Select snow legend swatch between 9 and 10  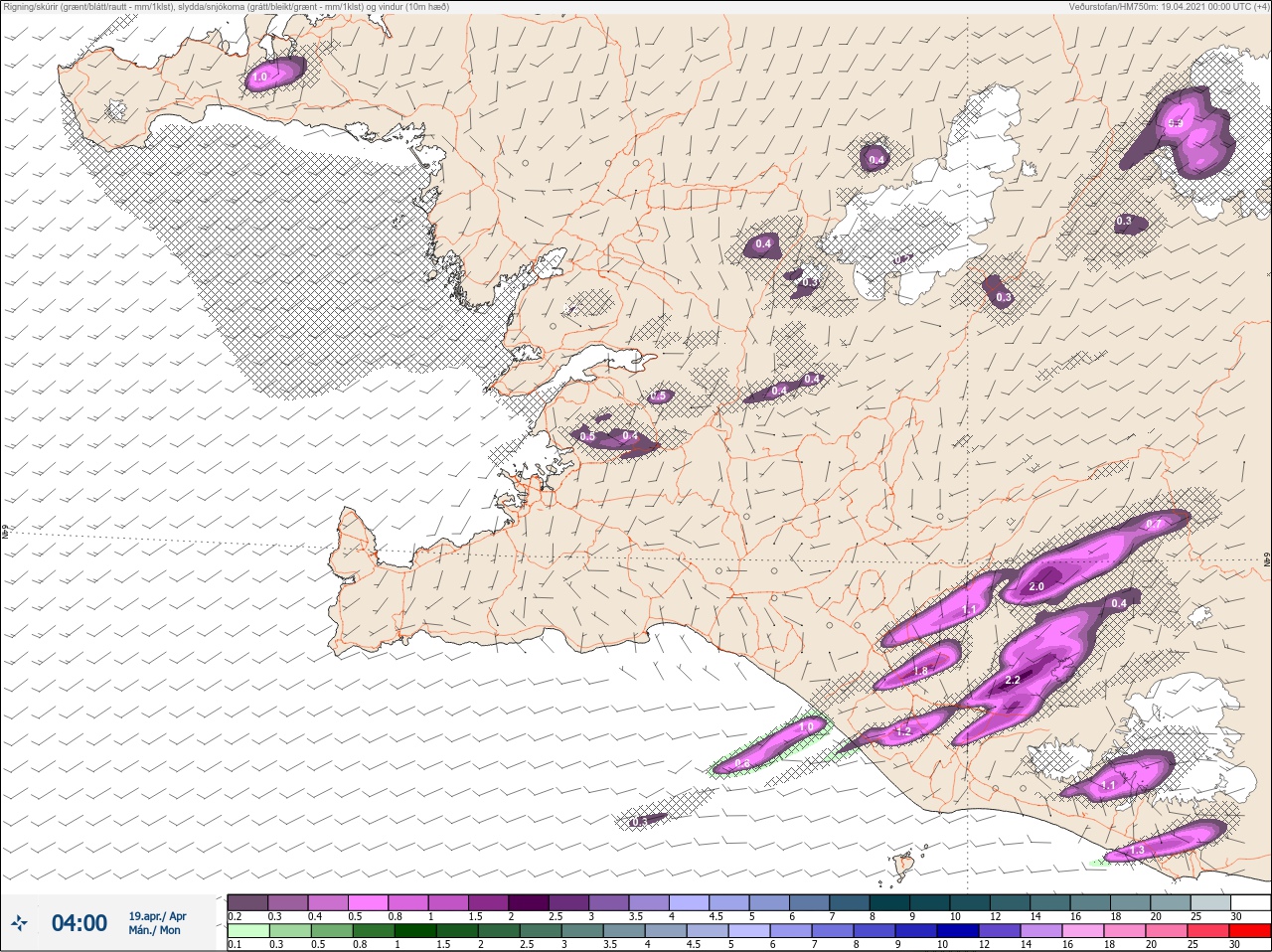coord(931,902)
